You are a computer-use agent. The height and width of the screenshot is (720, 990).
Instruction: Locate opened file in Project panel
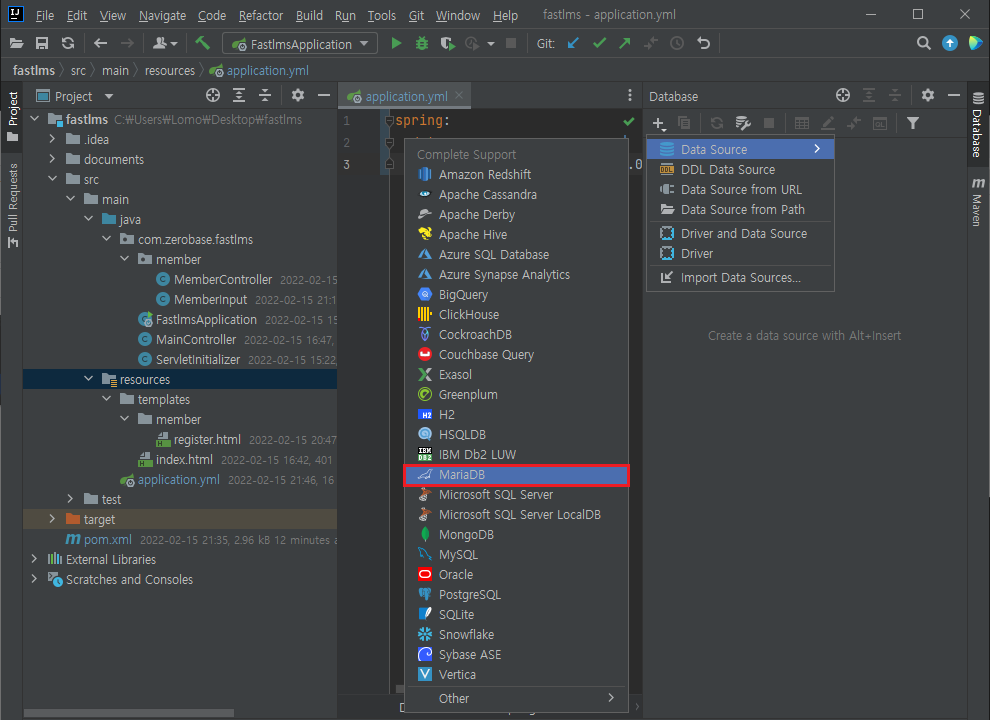[213, 96]
